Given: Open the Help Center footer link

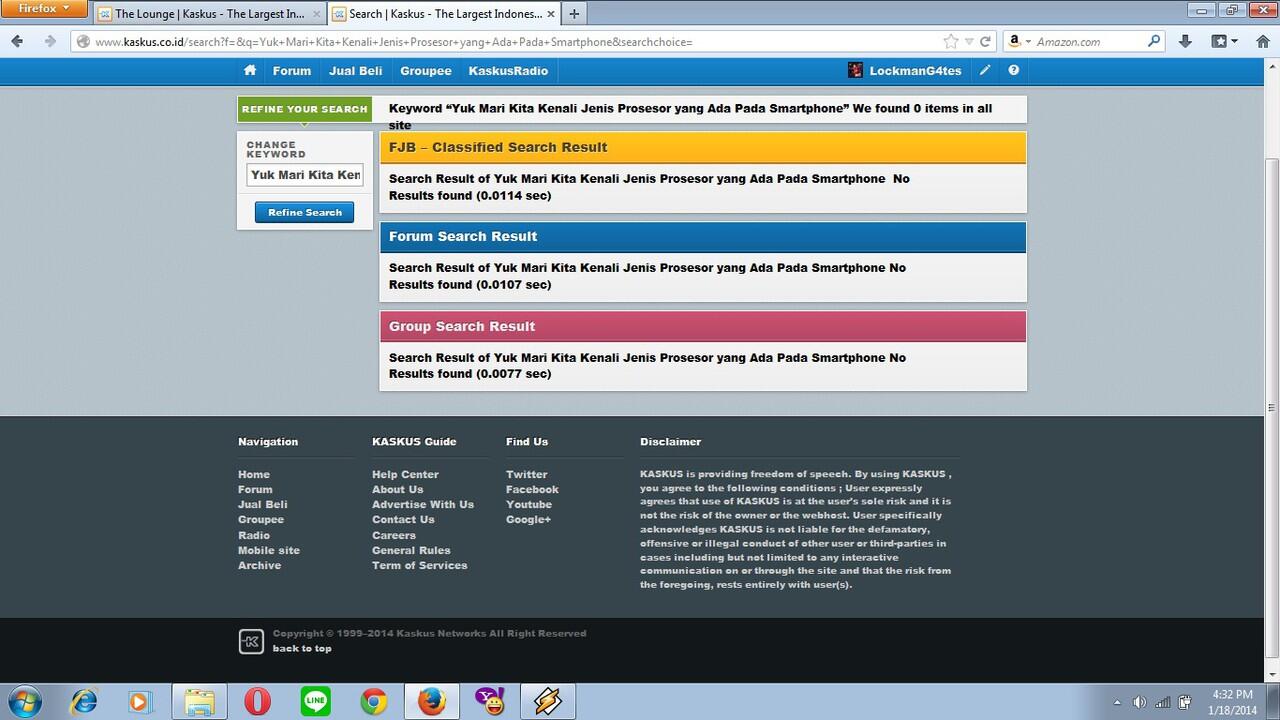Looking at the screenshot, I should click(405, 474).
